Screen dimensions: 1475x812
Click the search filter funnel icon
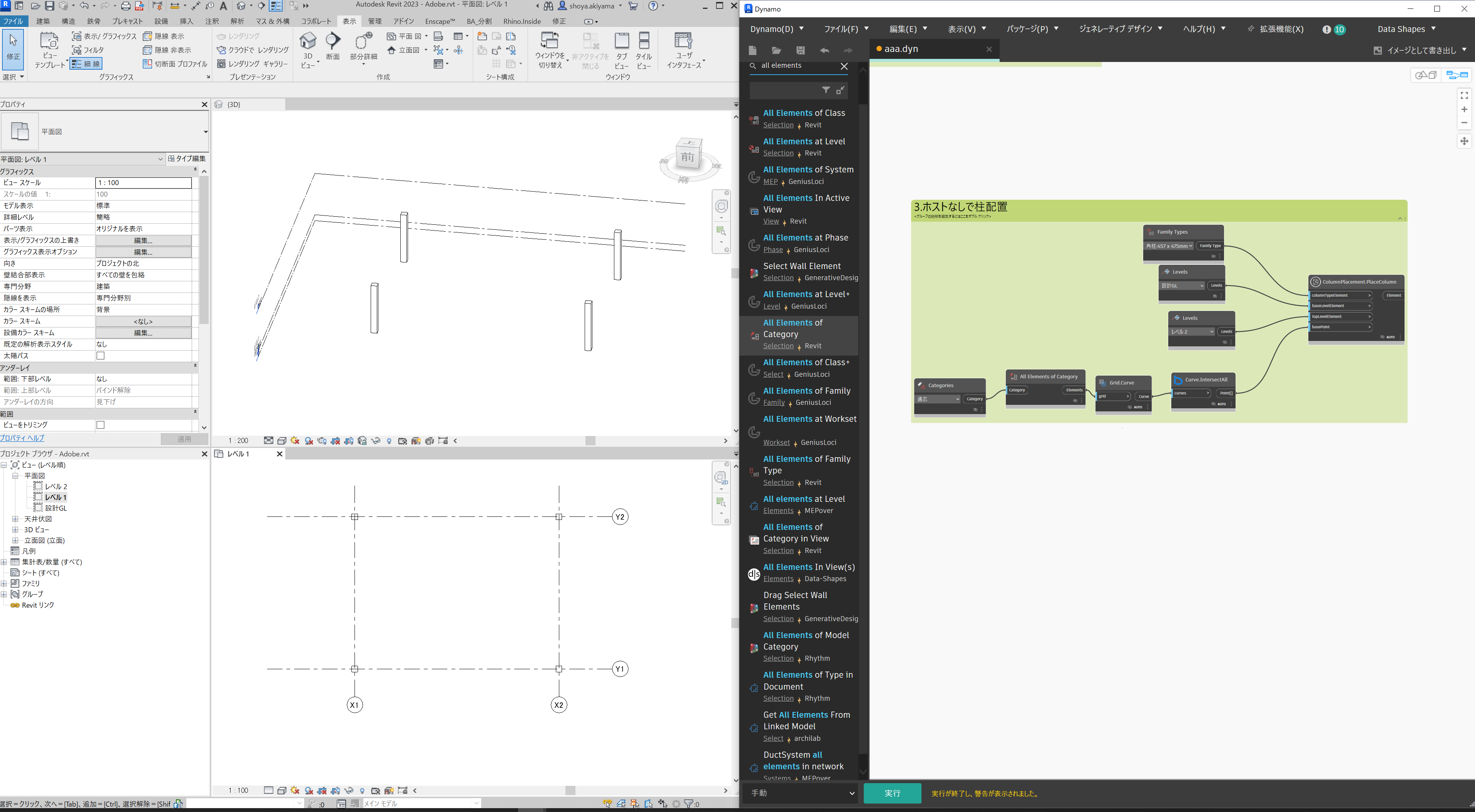point(826,90)
